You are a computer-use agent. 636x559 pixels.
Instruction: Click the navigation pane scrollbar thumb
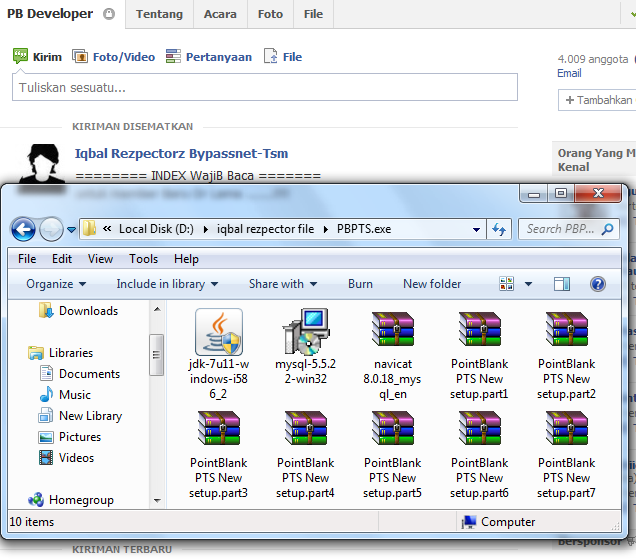(157, 355)
